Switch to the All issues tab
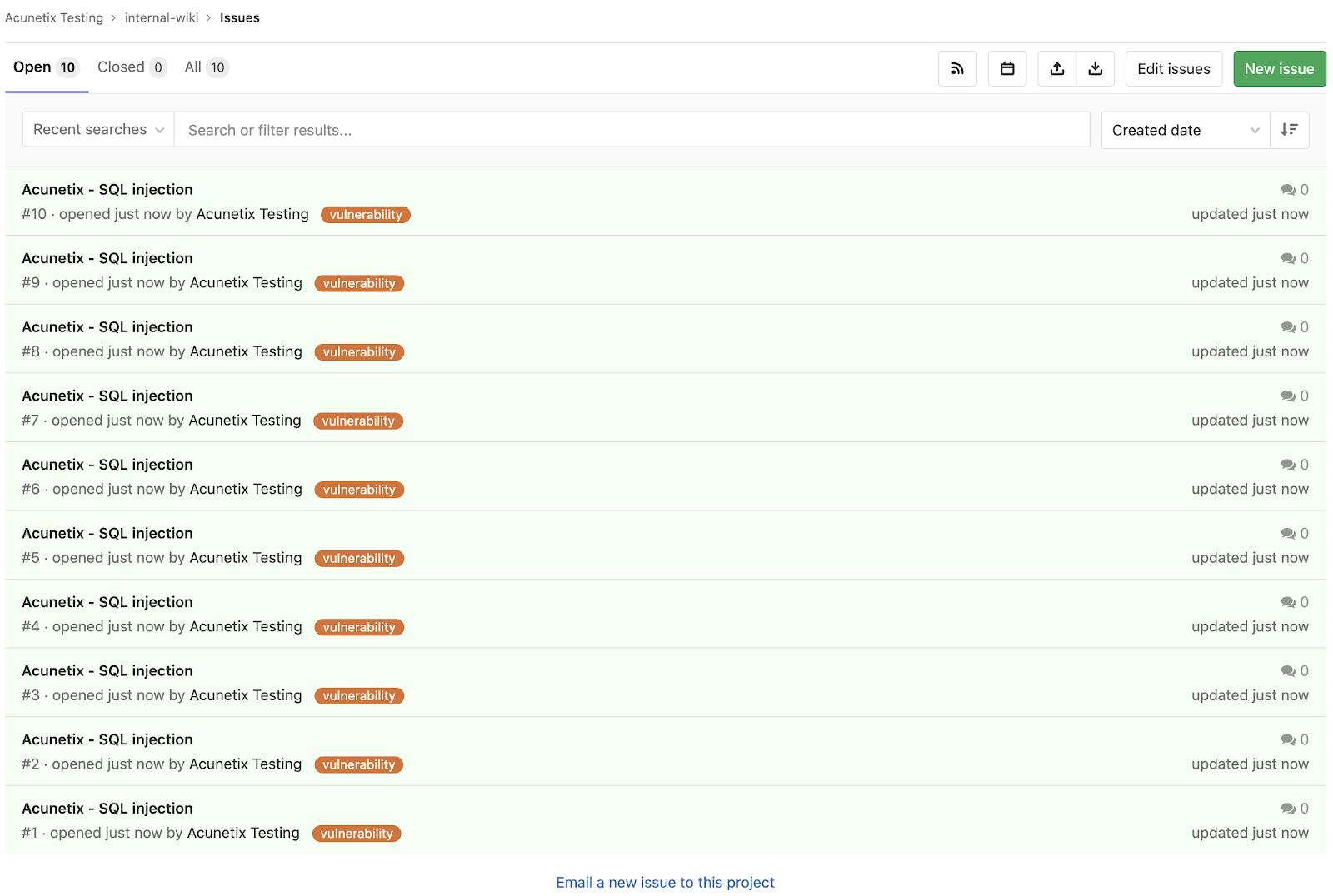Screen dimensions: 1333x896 [x=207, y=67]
